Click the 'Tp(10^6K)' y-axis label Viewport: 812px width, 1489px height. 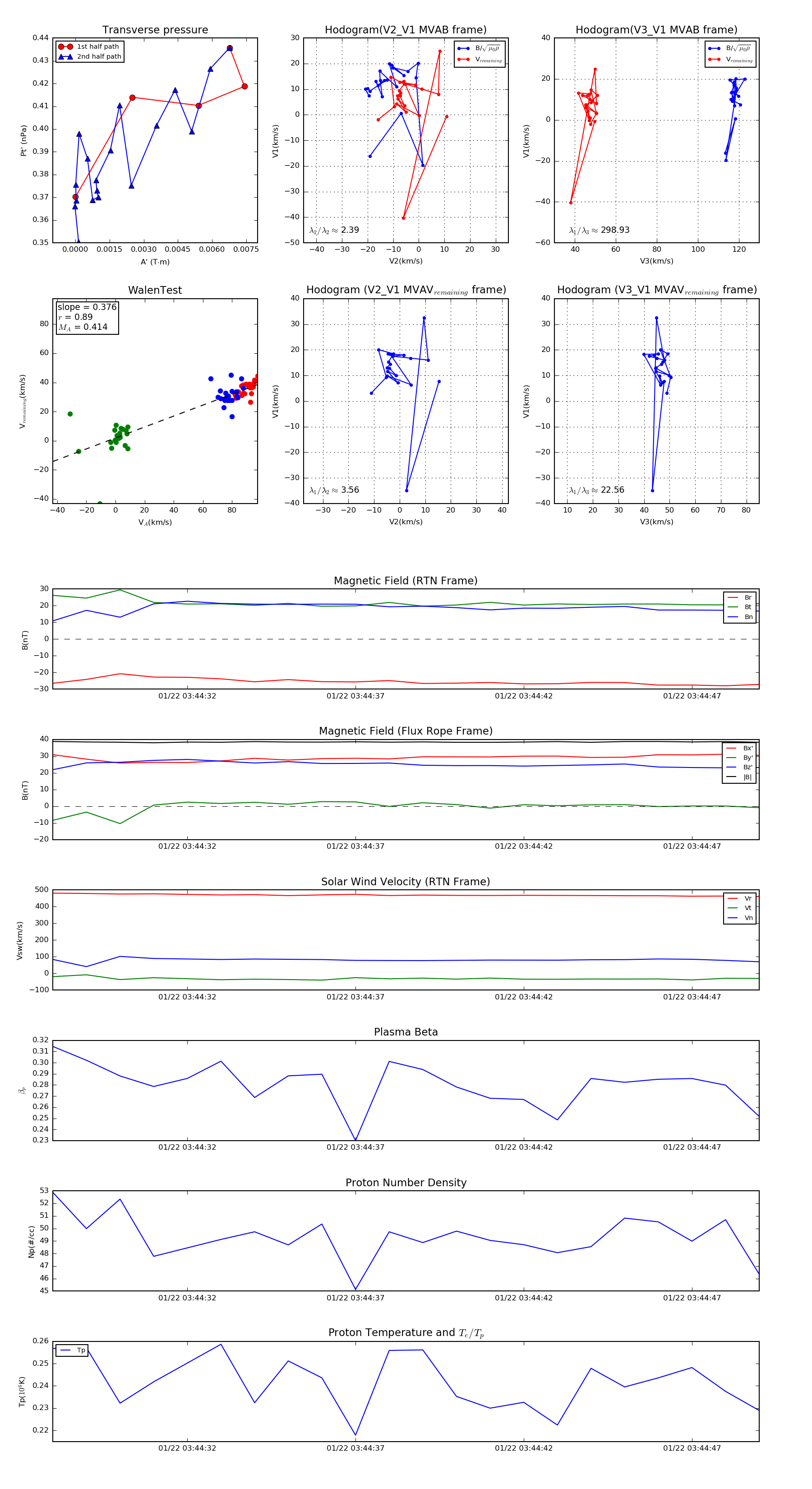(x=22, y=1392)
